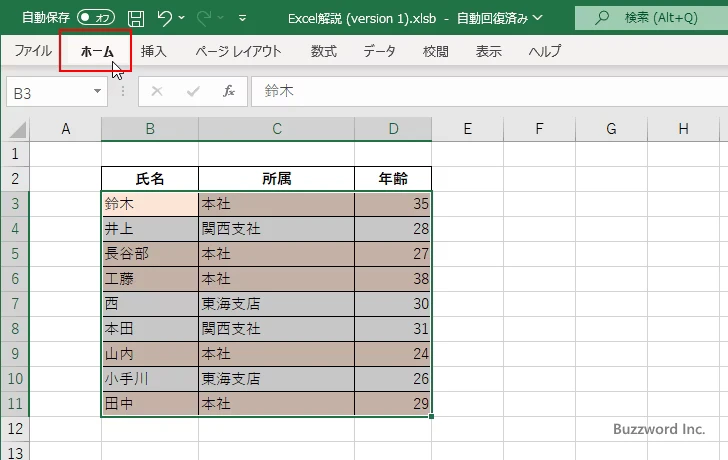Open Customize Quick Access Toolbar menu
Image resolution: width=728 pixels, height=460 pixels.
(x=242, y=19)
